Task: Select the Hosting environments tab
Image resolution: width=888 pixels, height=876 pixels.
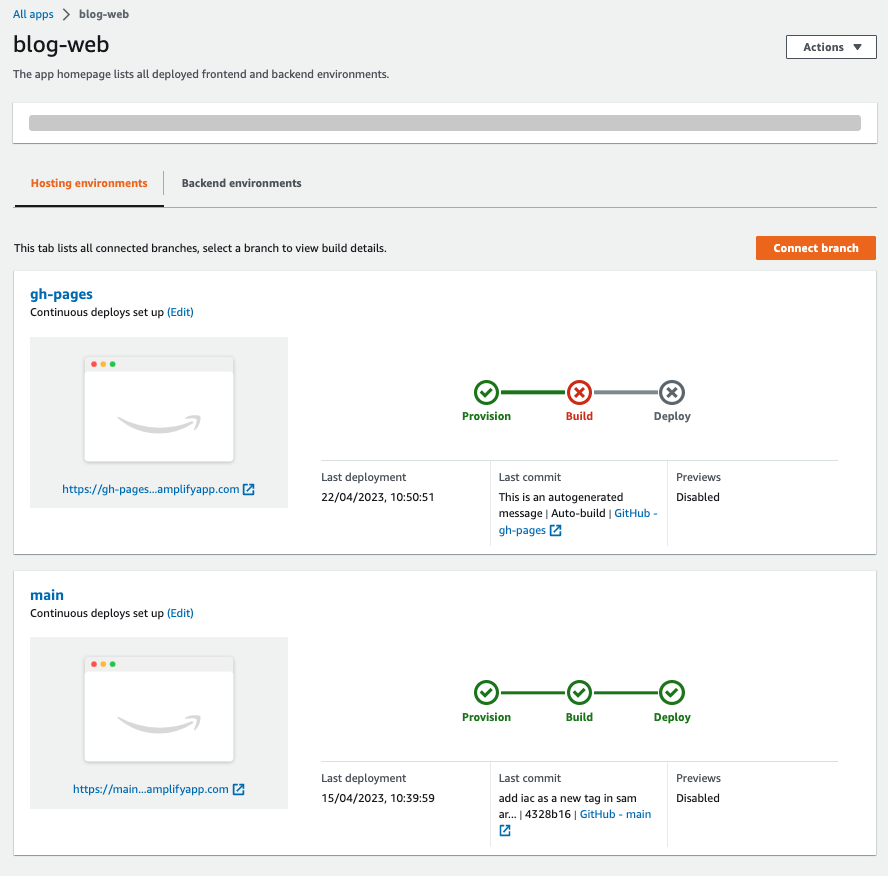Action: pyautogui.click(x=89, y=183)
